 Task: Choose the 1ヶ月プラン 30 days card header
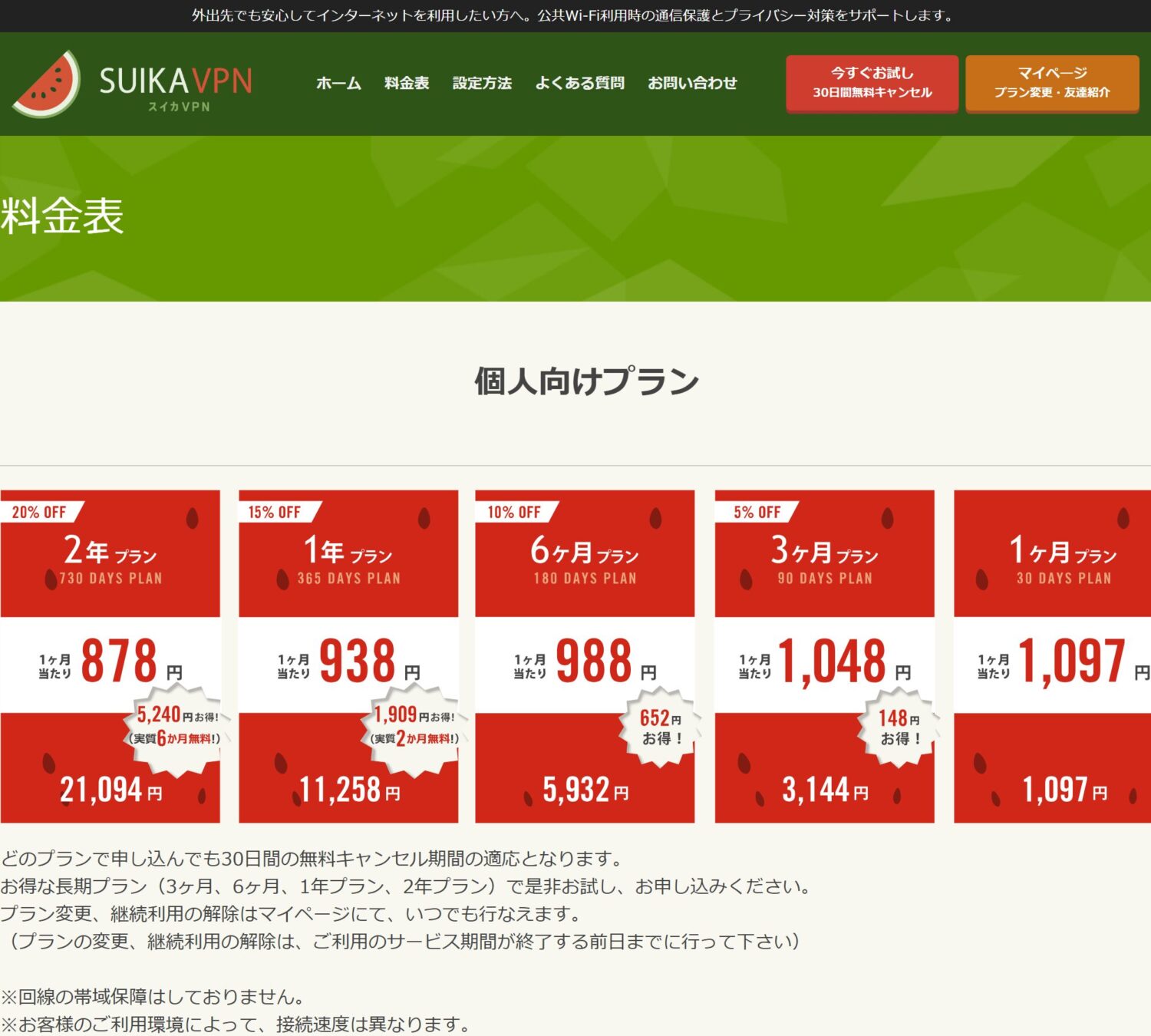1053,554
